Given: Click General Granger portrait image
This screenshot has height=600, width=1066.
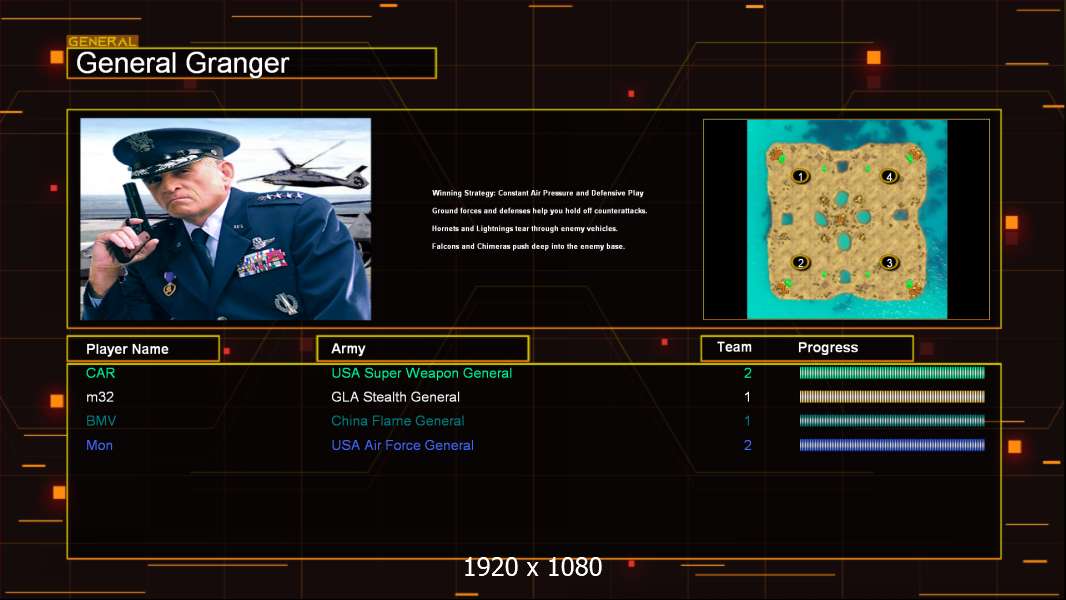Looking at the screenshot, I should pos(226,219).
